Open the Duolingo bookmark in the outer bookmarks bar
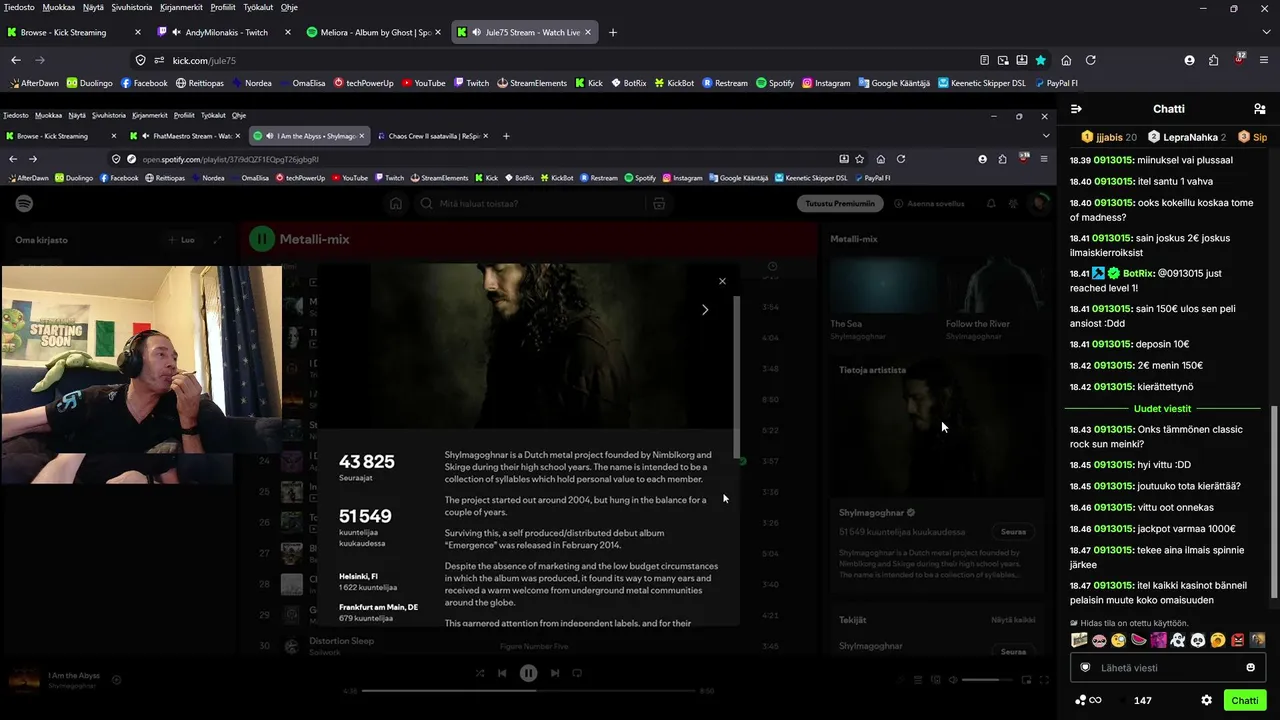Viewport: 1280px width, 720px height. coord(89,83)
